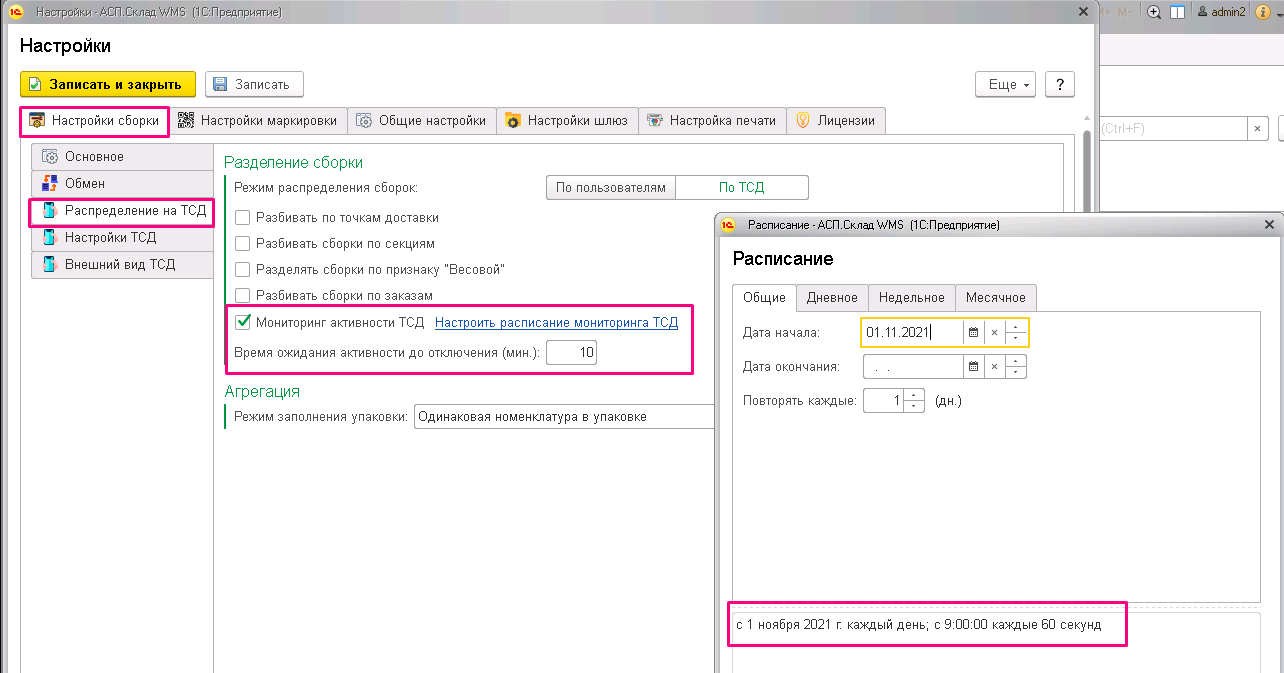Click the panel layout icon in top toolbar

click(1178, 12)
